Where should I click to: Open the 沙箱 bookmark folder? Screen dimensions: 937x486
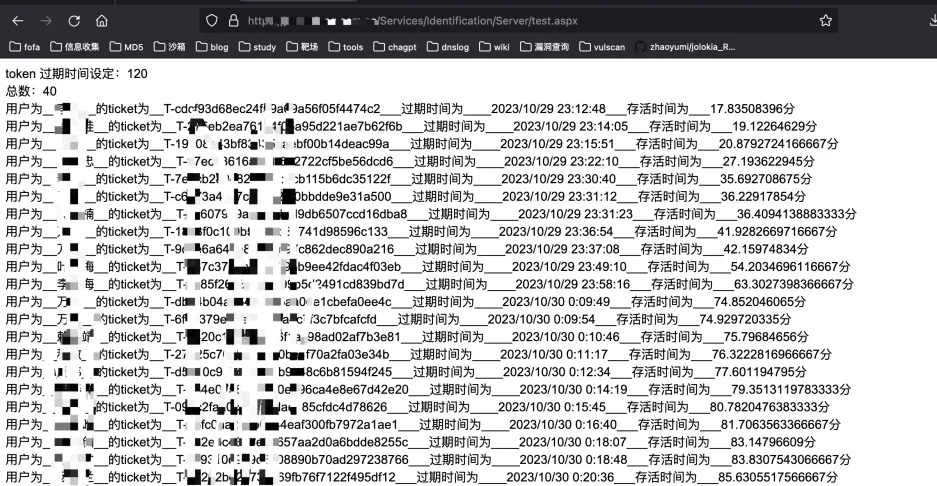click(170, 47)
